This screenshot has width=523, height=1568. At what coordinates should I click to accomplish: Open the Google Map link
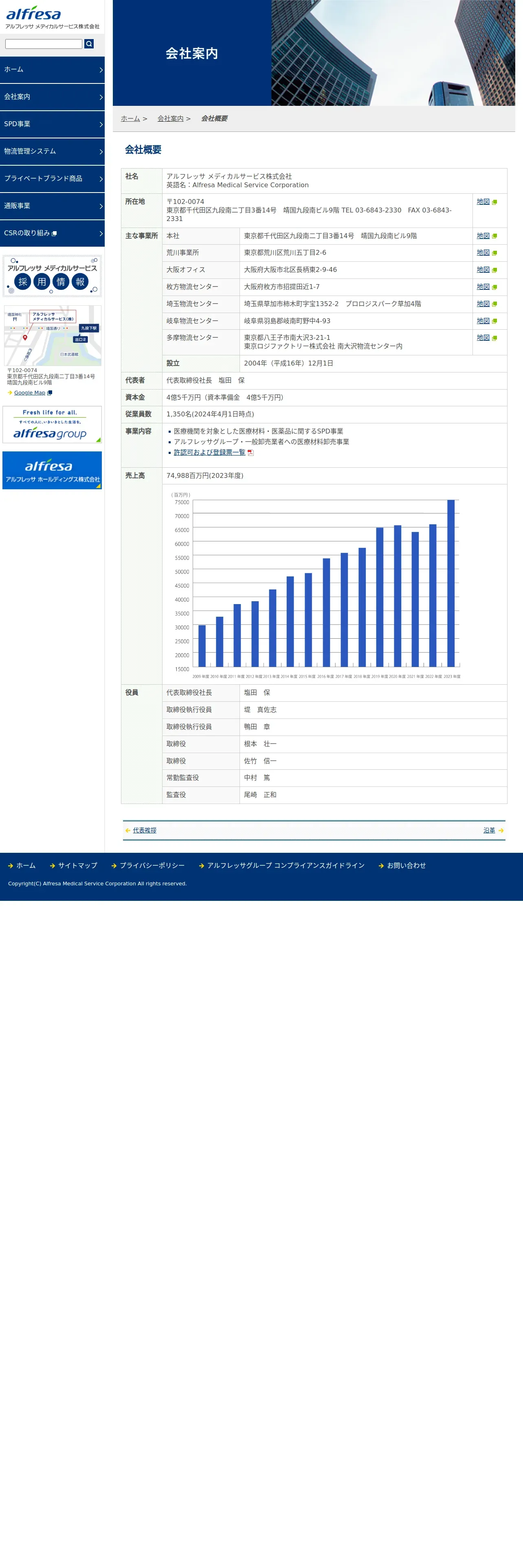pyautogui.click(x=30, y=392)
